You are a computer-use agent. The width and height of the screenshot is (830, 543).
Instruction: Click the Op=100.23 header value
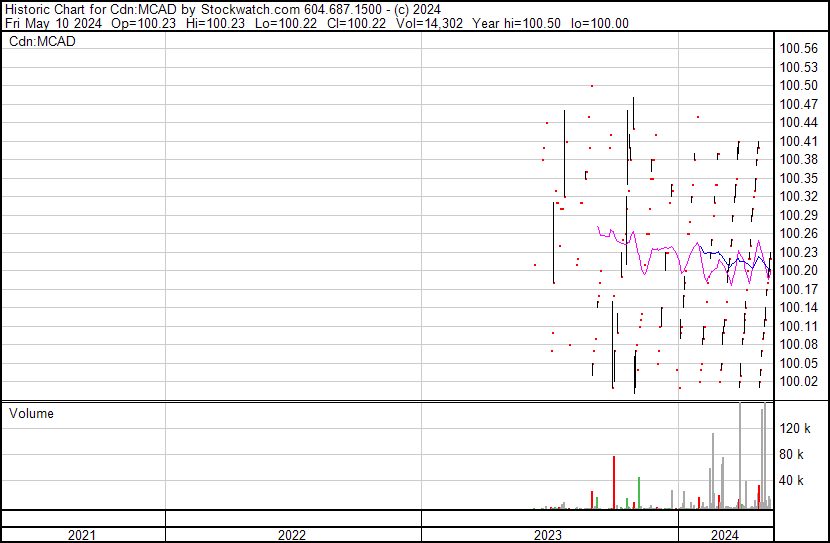143,23
